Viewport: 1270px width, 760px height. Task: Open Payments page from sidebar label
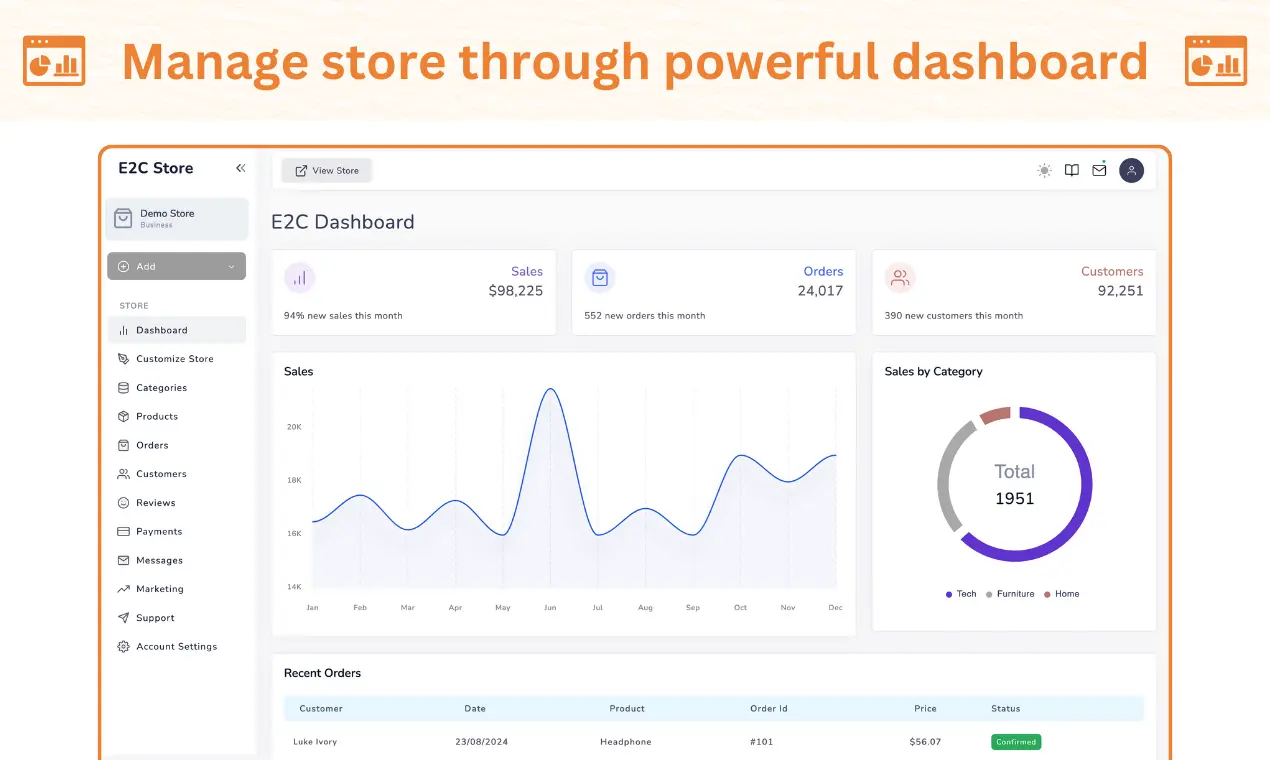[159, 532]
